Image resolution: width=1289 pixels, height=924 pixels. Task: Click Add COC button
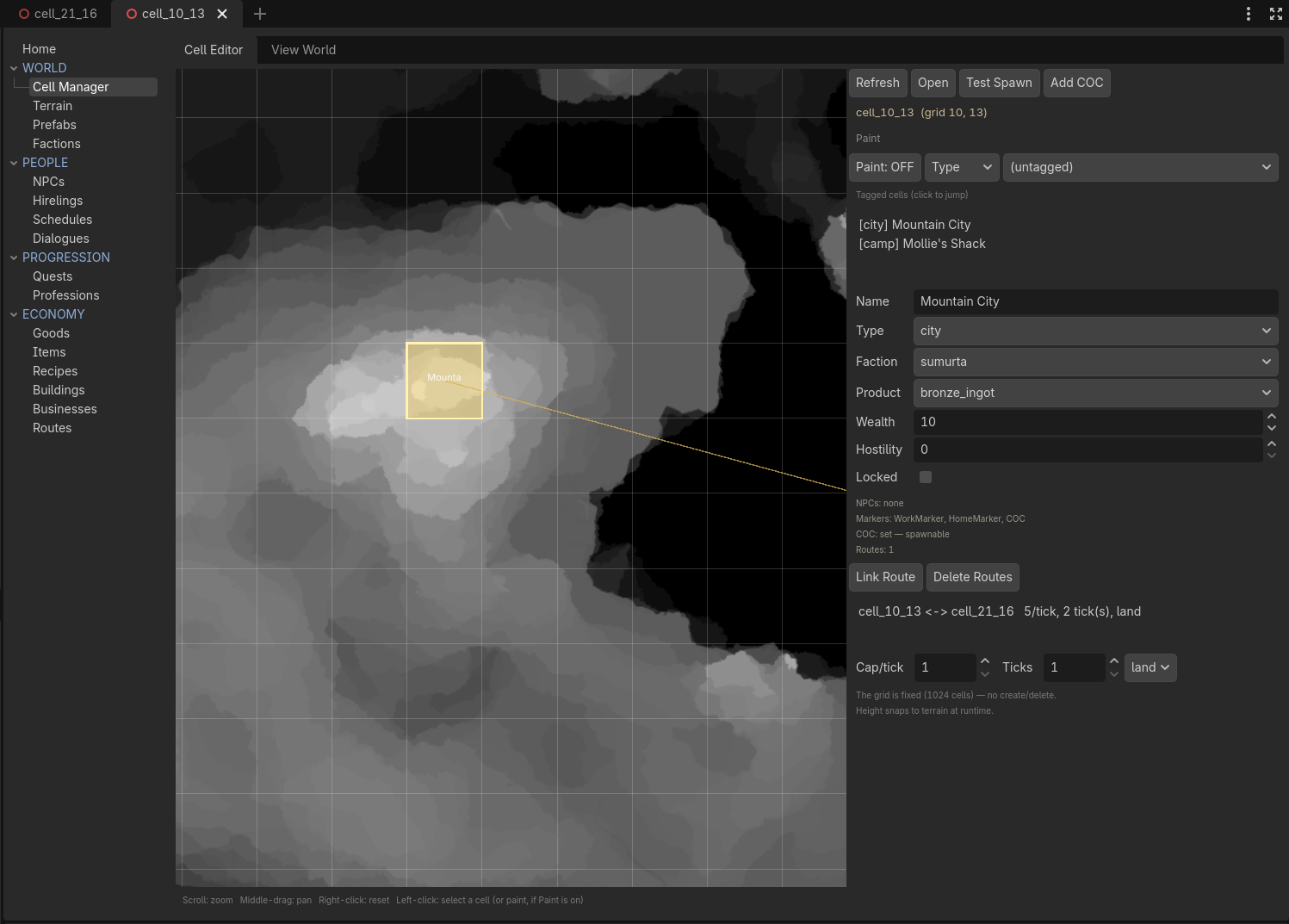pyautogui.click(x=1076, y=83)
